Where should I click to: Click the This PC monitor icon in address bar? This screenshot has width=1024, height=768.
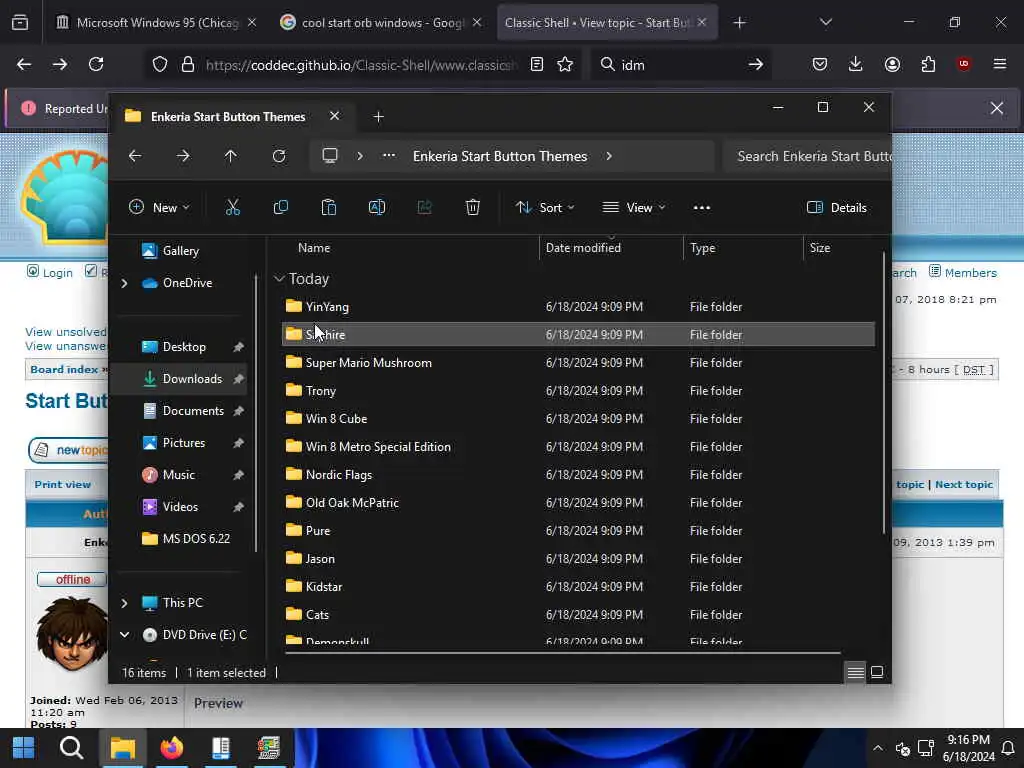[330, 156]
